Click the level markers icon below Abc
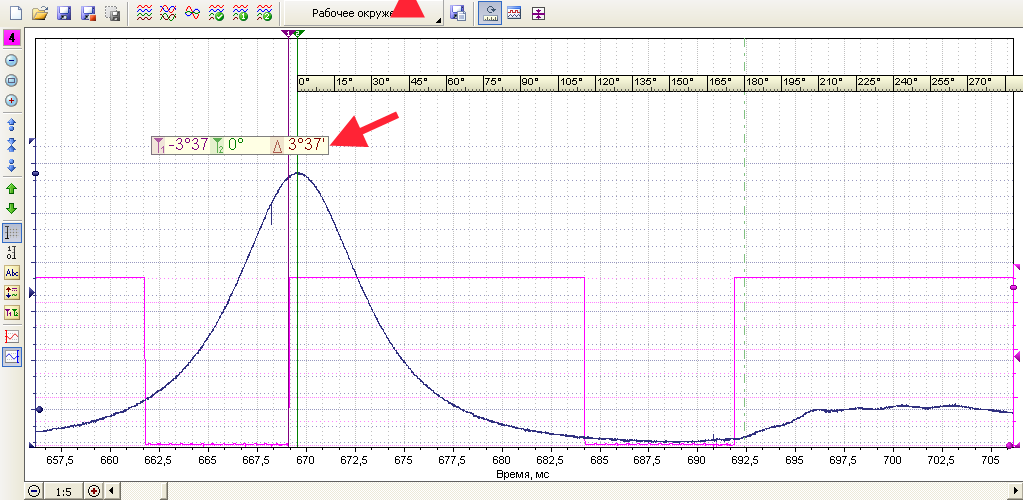Image resolution: width=1023 pixels, height=500 pixels. pyautogui.click(x=12, y=293)
